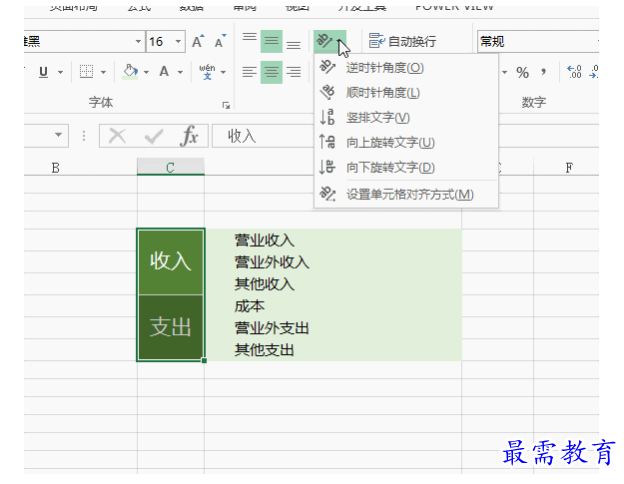Increase font size with the larger A icon

[x=198, y=41]
